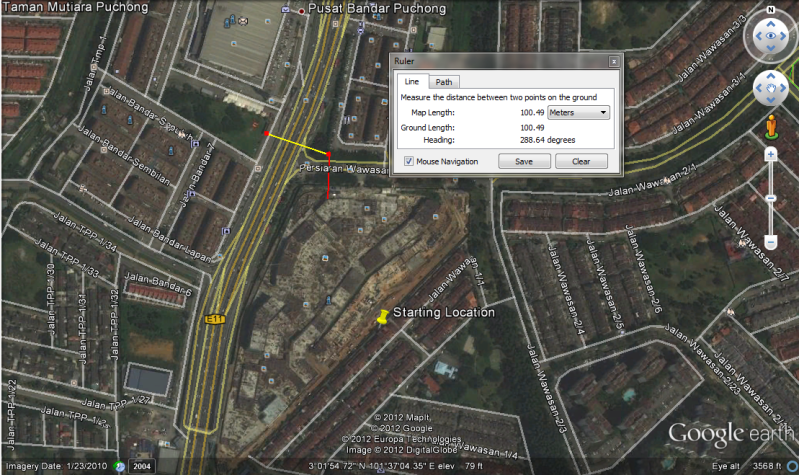
Task: Click the hand icon in move joystick
Action: [x=770, y=88]
